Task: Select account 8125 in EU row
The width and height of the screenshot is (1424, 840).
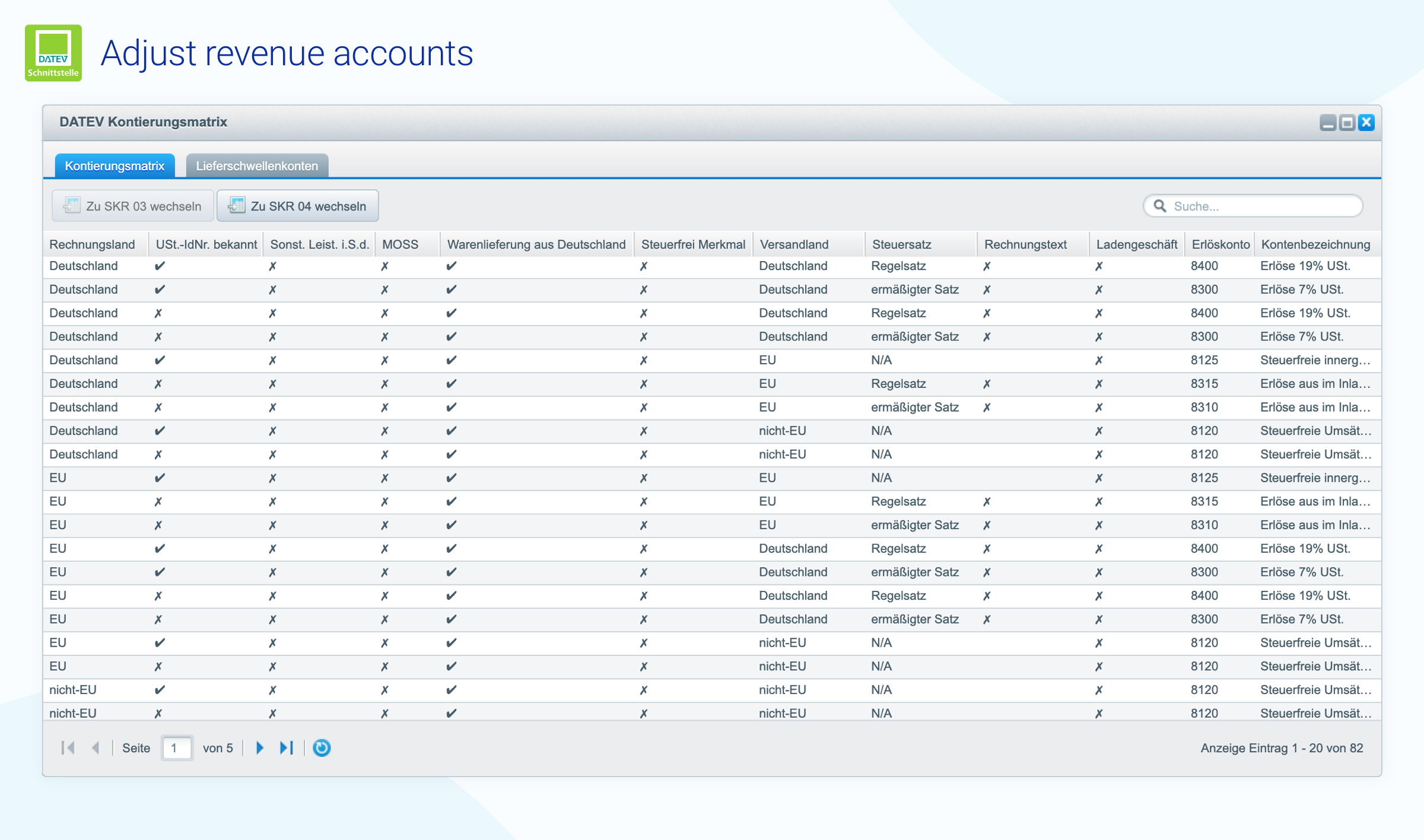Action: point(1204,478)
